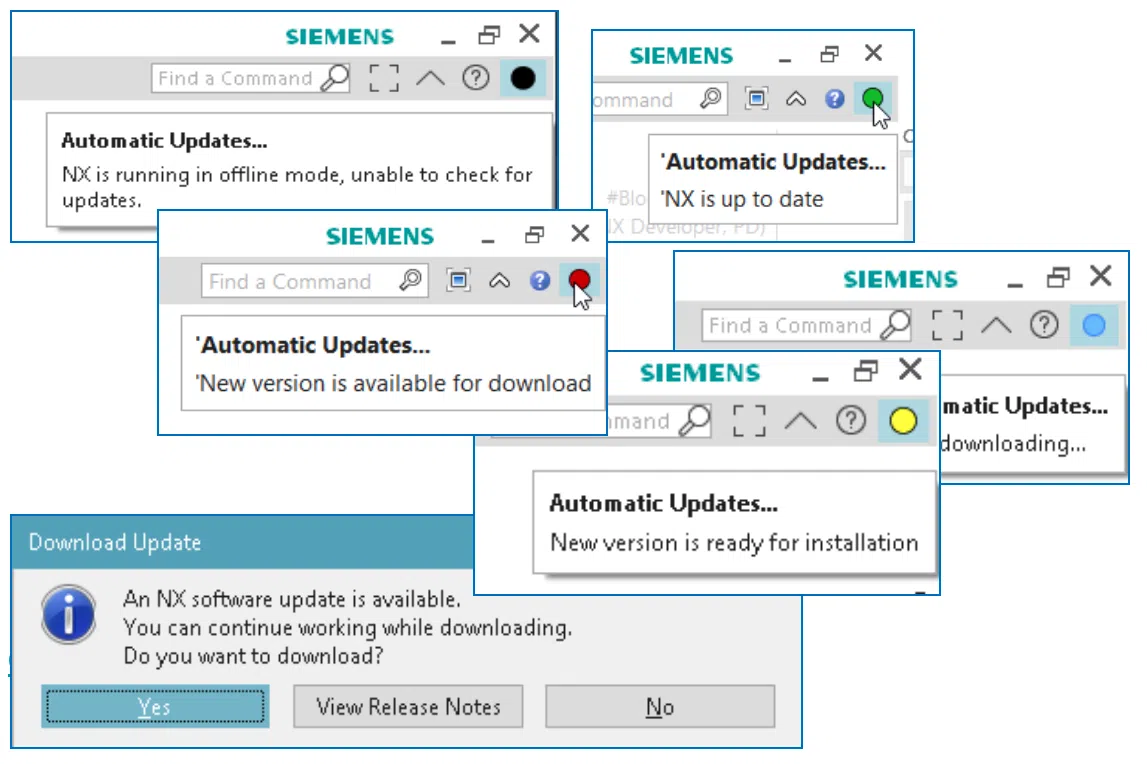Viewport: 1147px width, 764px height.
Task: Open help in the yellow-indicator window
Action: [x=851, y=420]
